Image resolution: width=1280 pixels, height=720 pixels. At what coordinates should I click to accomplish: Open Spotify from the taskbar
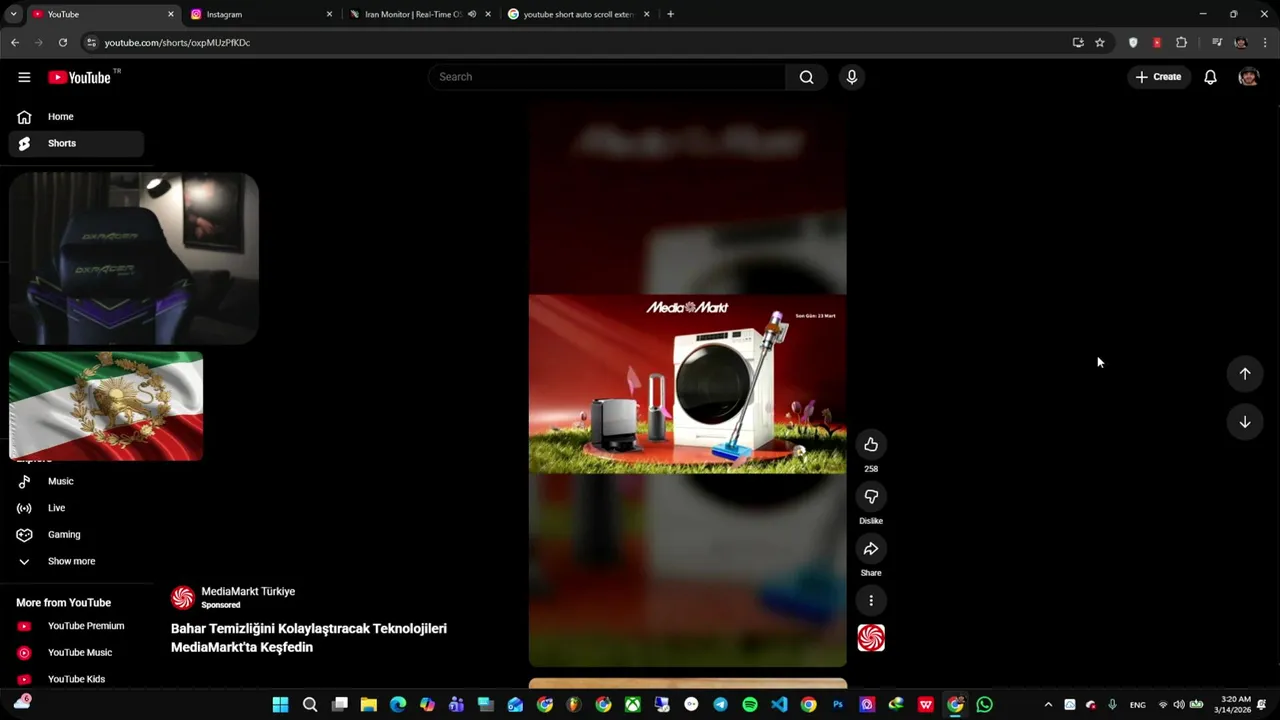click(x=750, y=705)
